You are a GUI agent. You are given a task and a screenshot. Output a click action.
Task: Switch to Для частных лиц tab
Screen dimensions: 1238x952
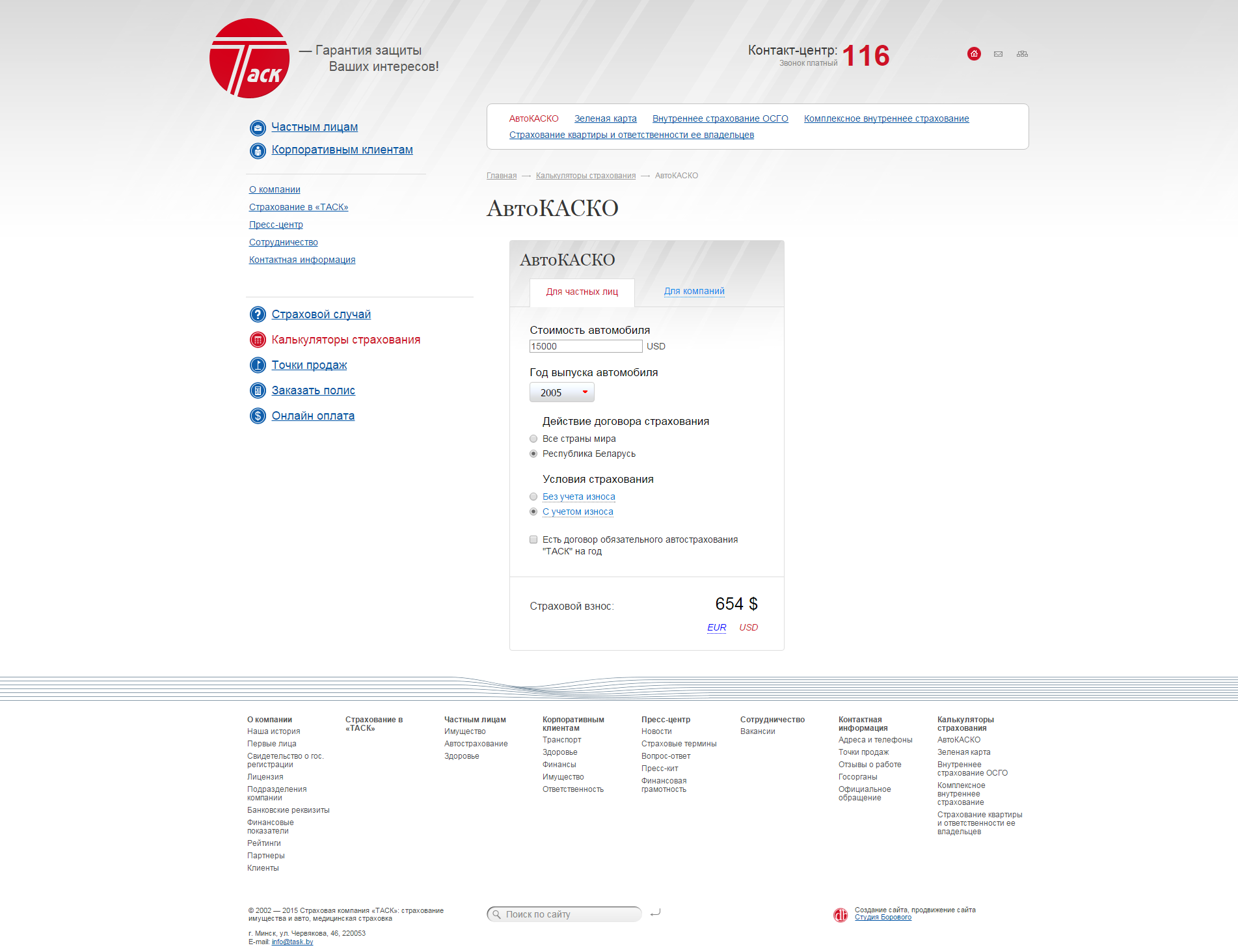582,292
